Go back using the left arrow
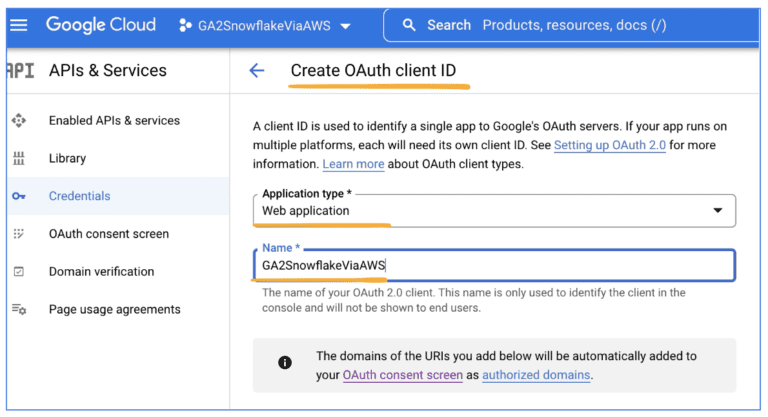Screen dimensions: 768x417 (x=257, y=71)
